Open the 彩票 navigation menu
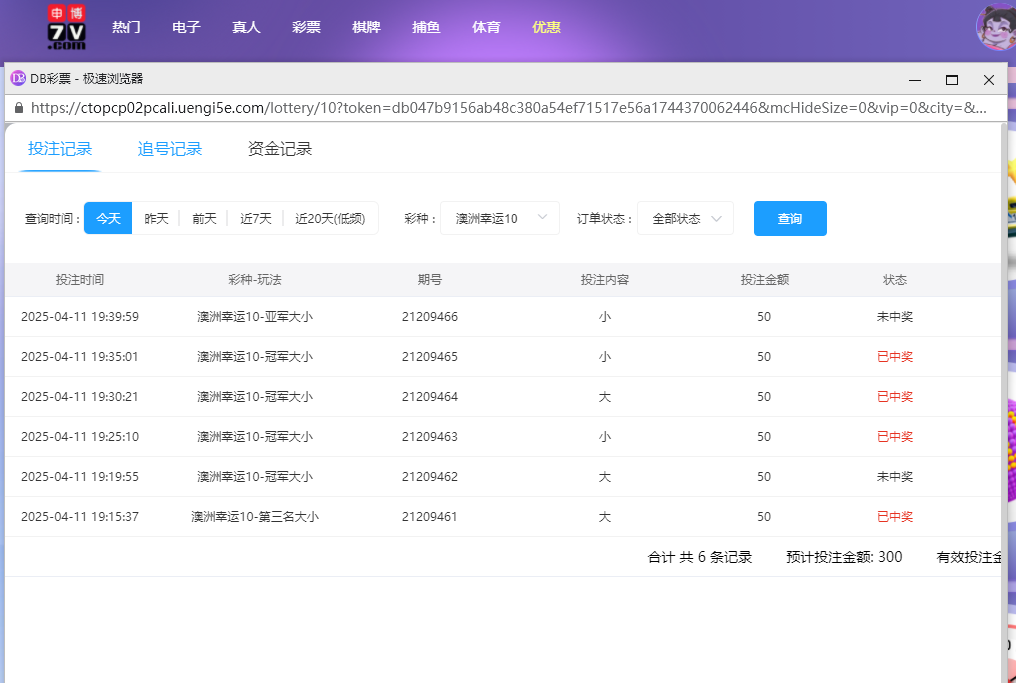This screenshot has width=1016, height=683. pos(306,27)
